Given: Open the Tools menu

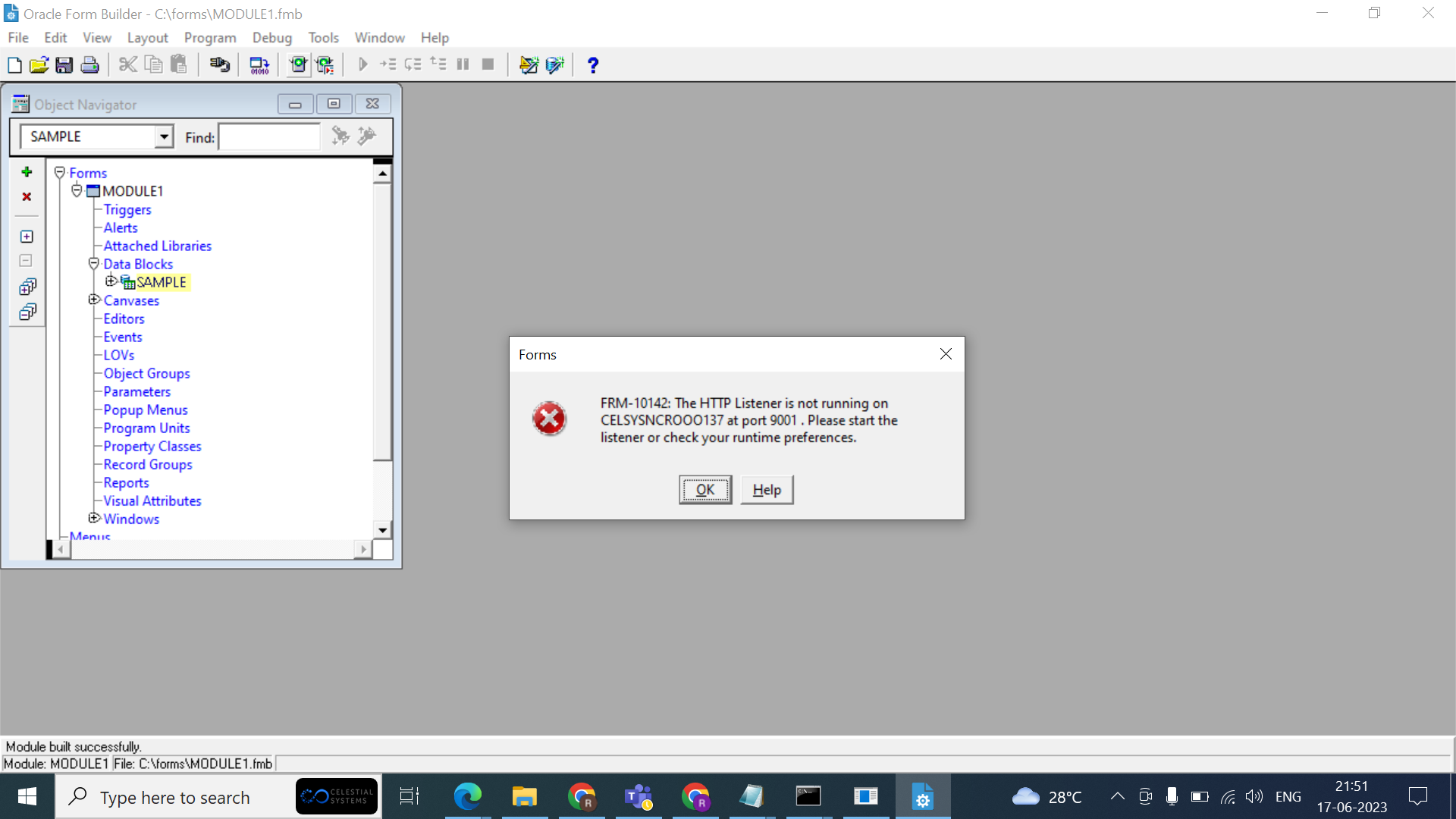Looking at the screenshot, I should tap(324, 38).
